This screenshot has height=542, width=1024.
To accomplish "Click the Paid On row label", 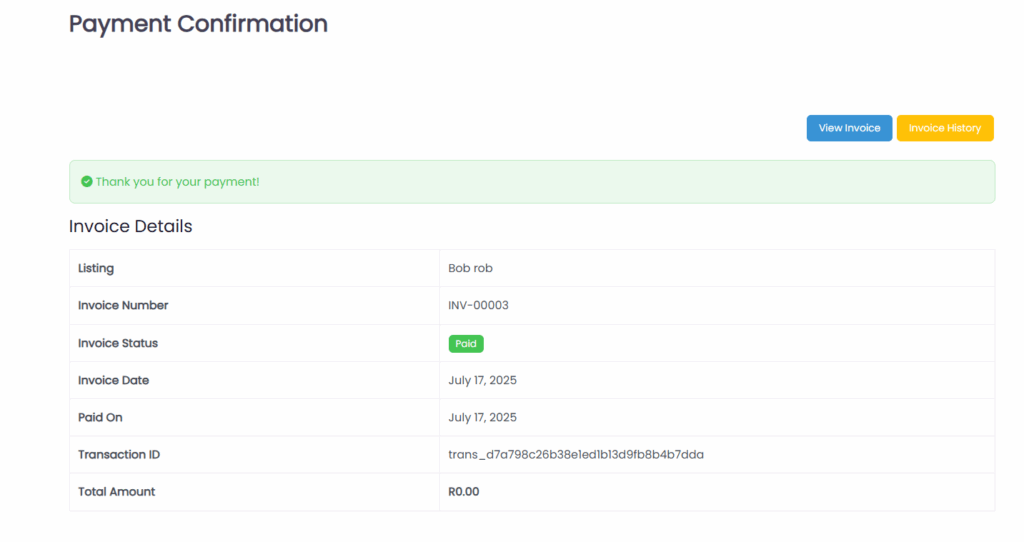I will pyautogui.click(x=100, y=417).
